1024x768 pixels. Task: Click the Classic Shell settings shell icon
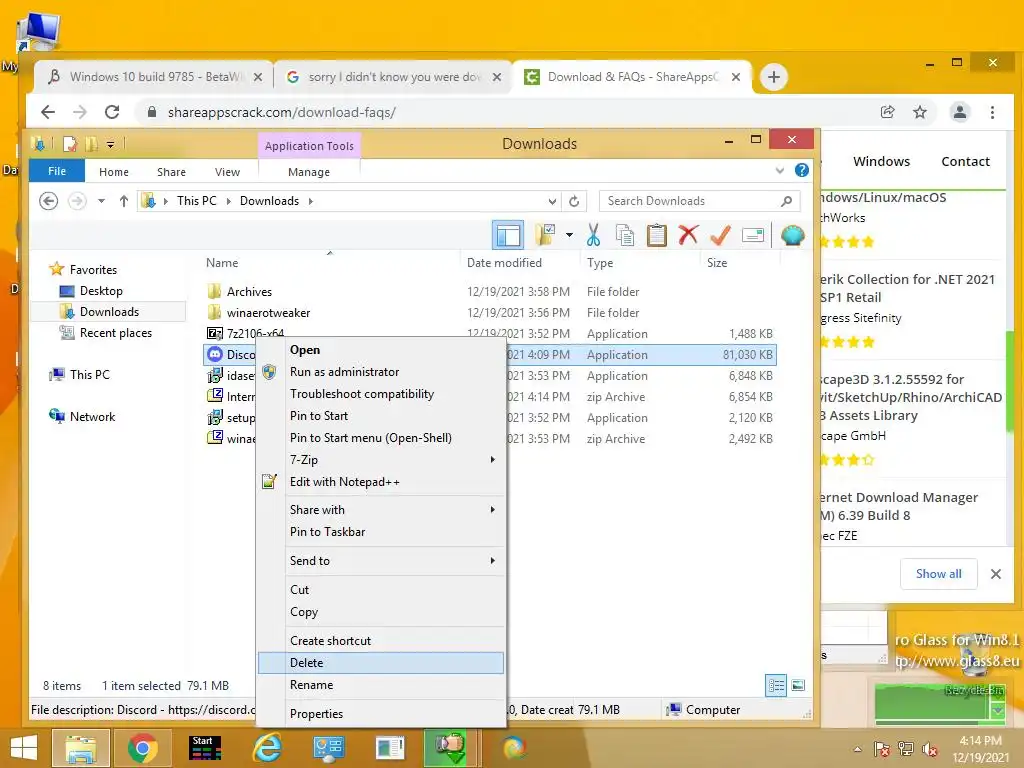click(x=792, y=235)
